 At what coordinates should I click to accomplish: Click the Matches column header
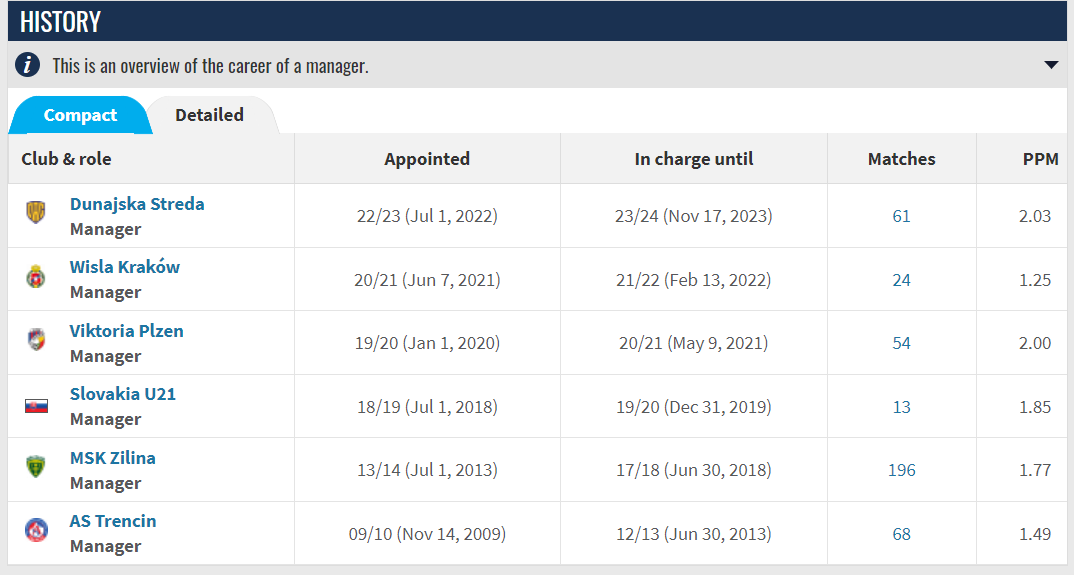(901, 159)
